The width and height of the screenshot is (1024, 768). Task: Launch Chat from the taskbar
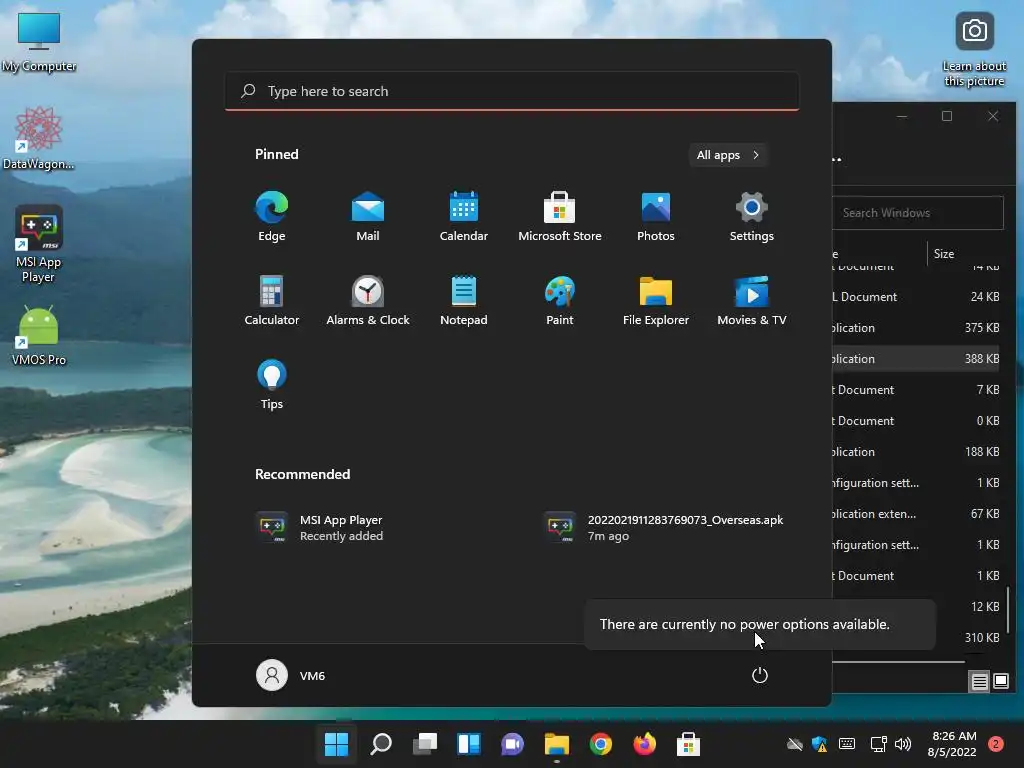pyautogui.click(x=513, y=744)
